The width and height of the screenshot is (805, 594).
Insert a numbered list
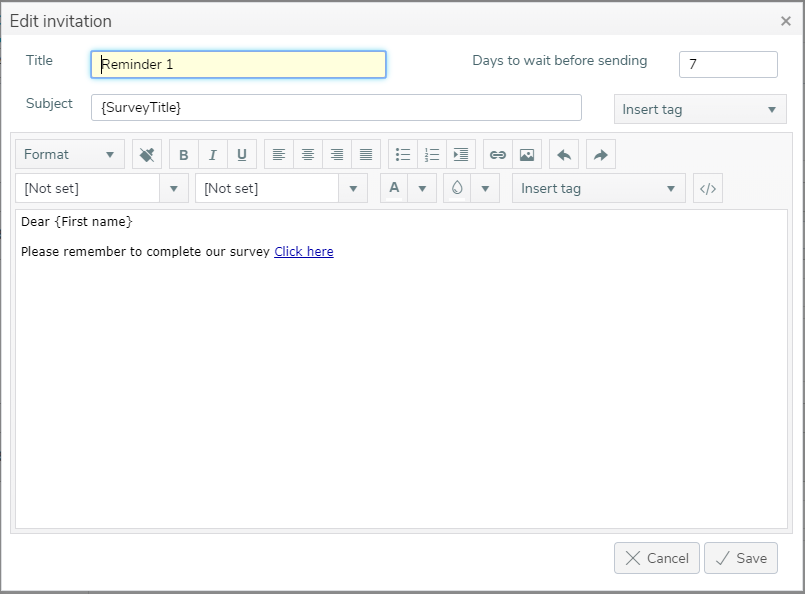coord(432,155)
